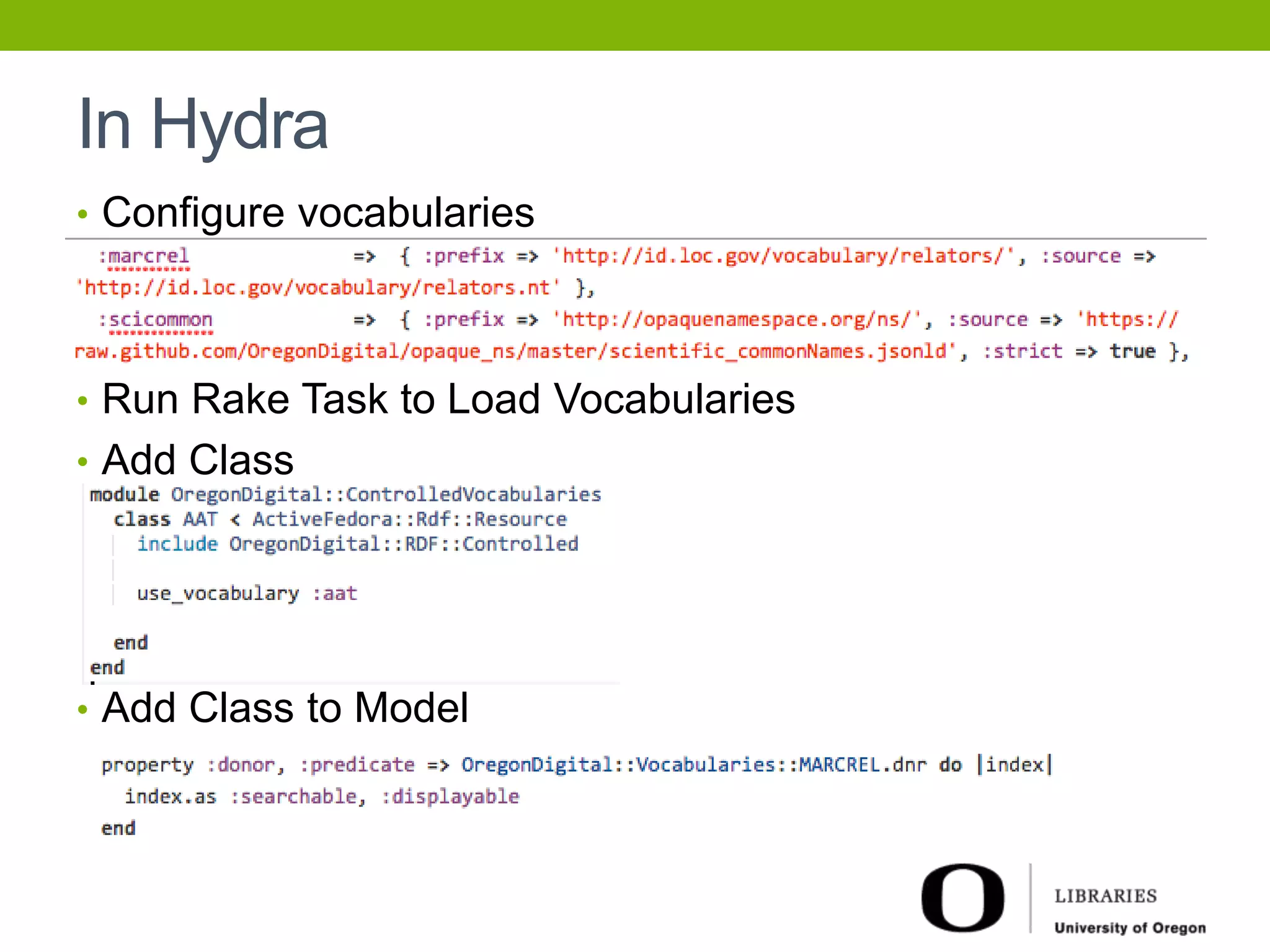Select 'include OregonDigital::RDF::Controlled' line
Image resolution: width=1270 pixels, height=952 pixels.
click(x=358, y=544)
